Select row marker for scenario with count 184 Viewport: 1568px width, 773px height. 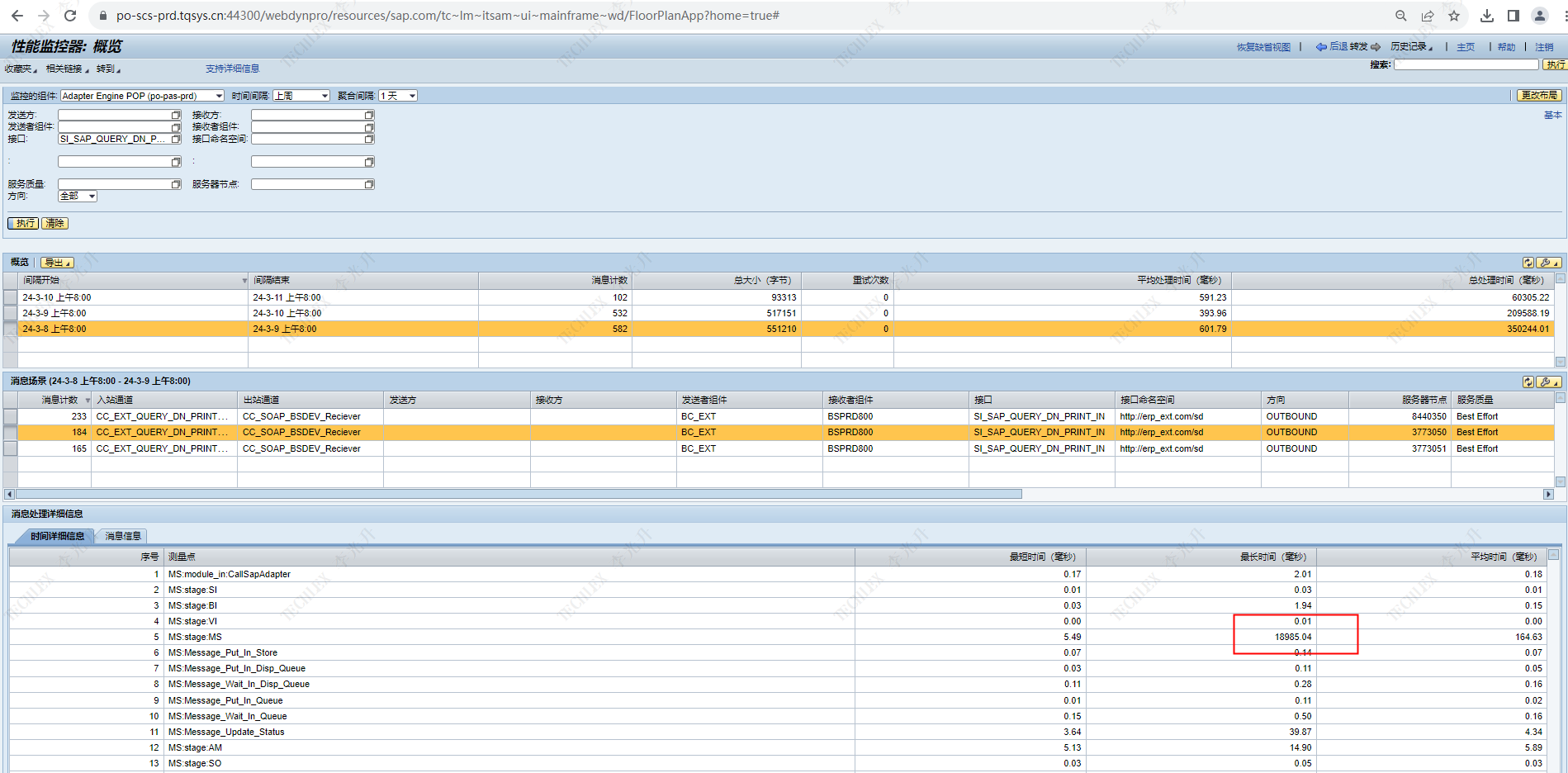click(10, 432)
